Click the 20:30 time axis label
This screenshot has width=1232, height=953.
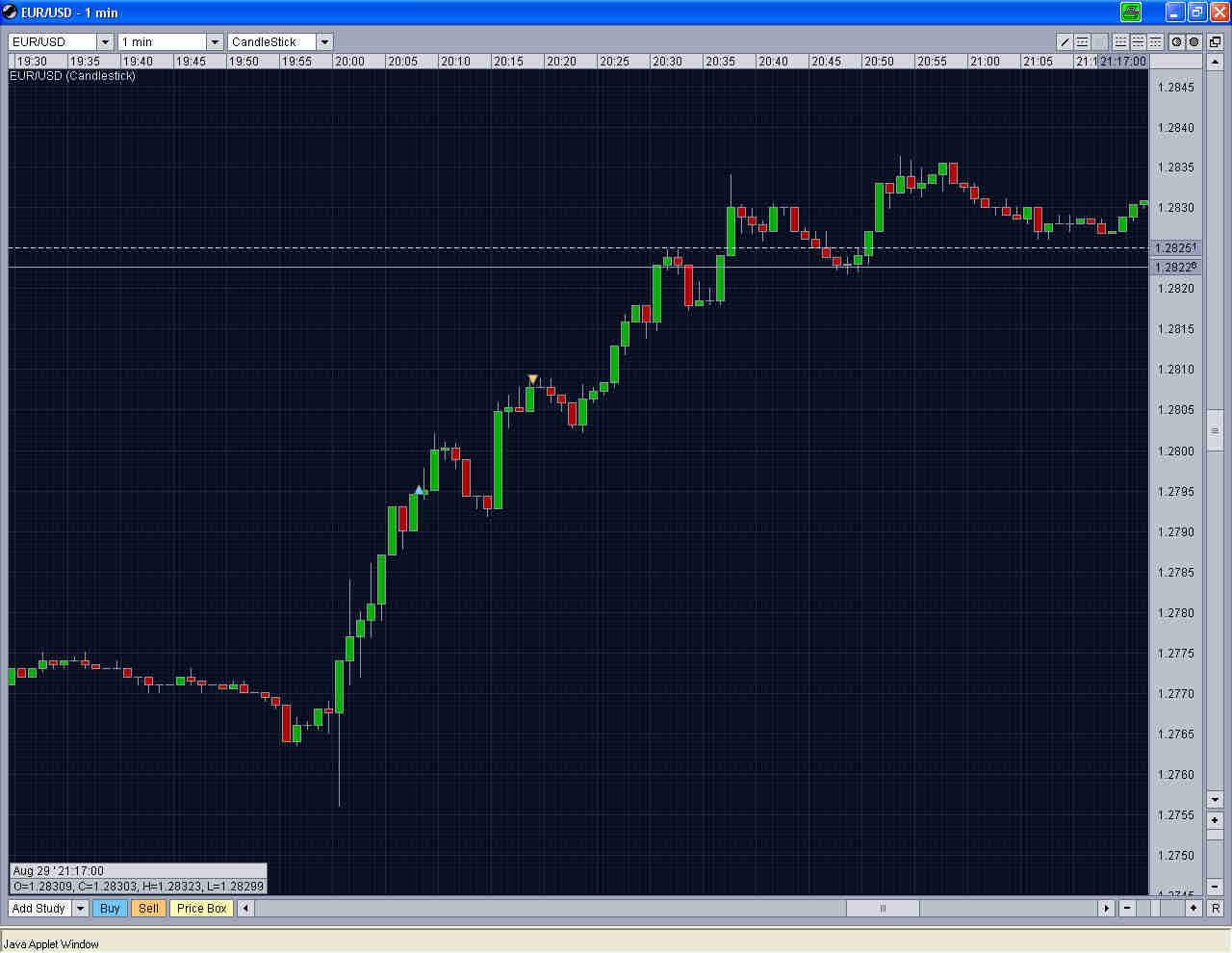pos(668,62)
